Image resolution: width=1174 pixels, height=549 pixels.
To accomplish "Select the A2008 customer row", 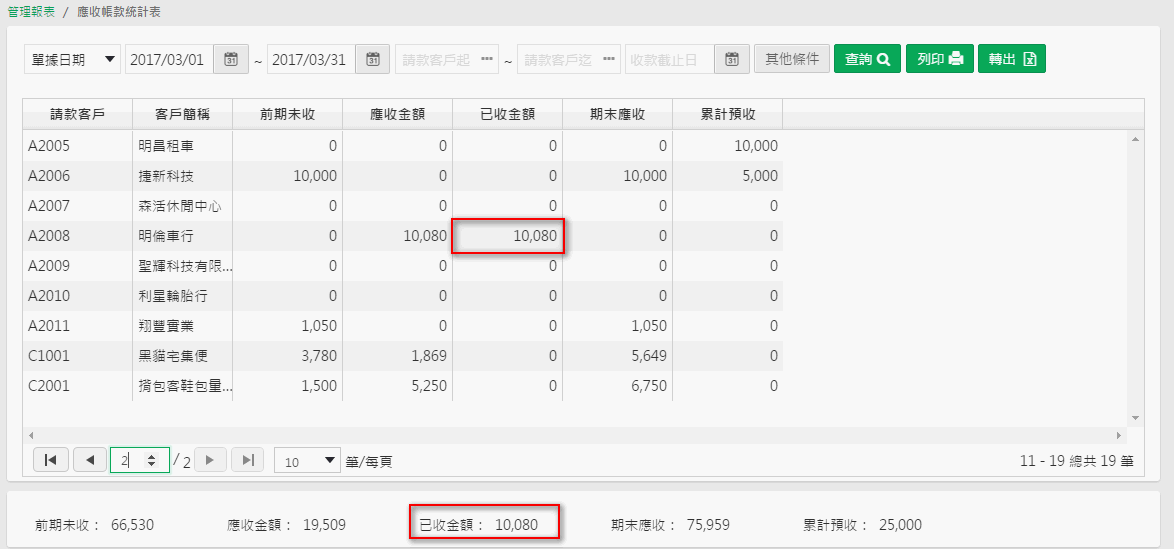I will [403, 236].
